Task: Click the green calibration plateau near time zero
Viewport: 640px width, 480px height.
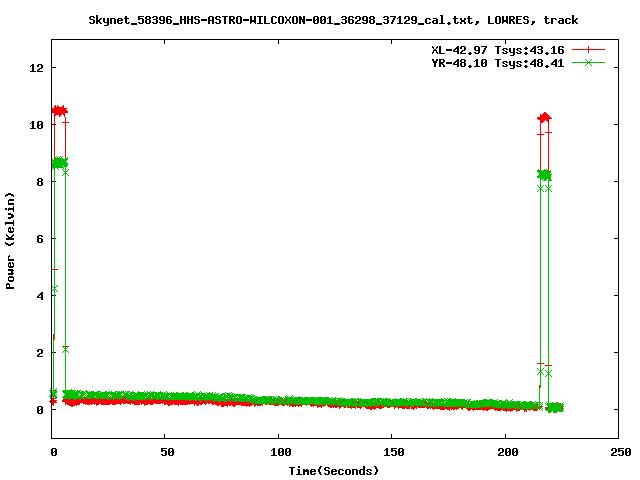Action: (x=60, y=163)
